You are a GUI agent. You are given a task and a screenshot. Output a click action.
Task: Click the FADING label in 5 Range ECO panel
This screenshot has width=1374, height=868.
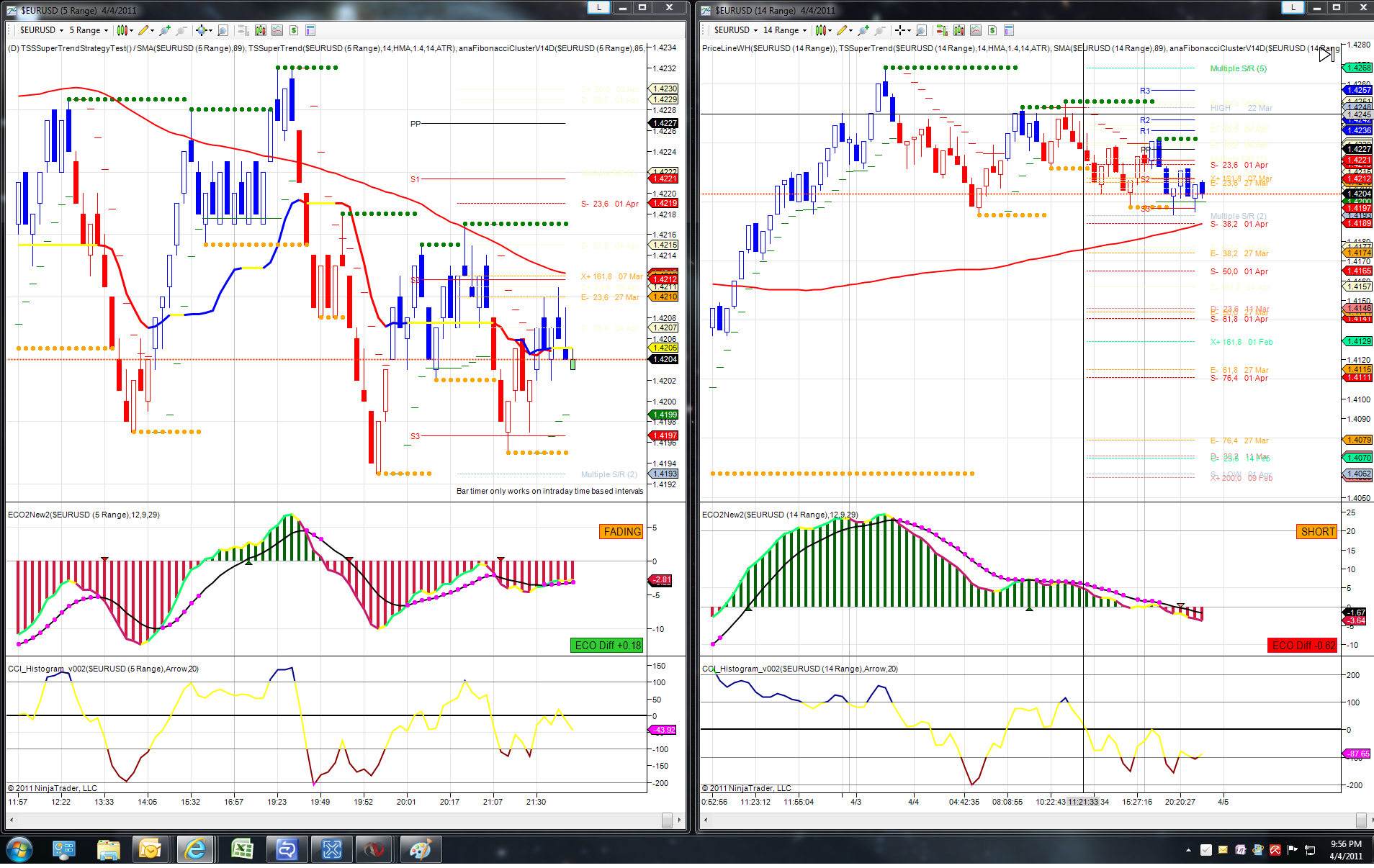click(621, 531)
